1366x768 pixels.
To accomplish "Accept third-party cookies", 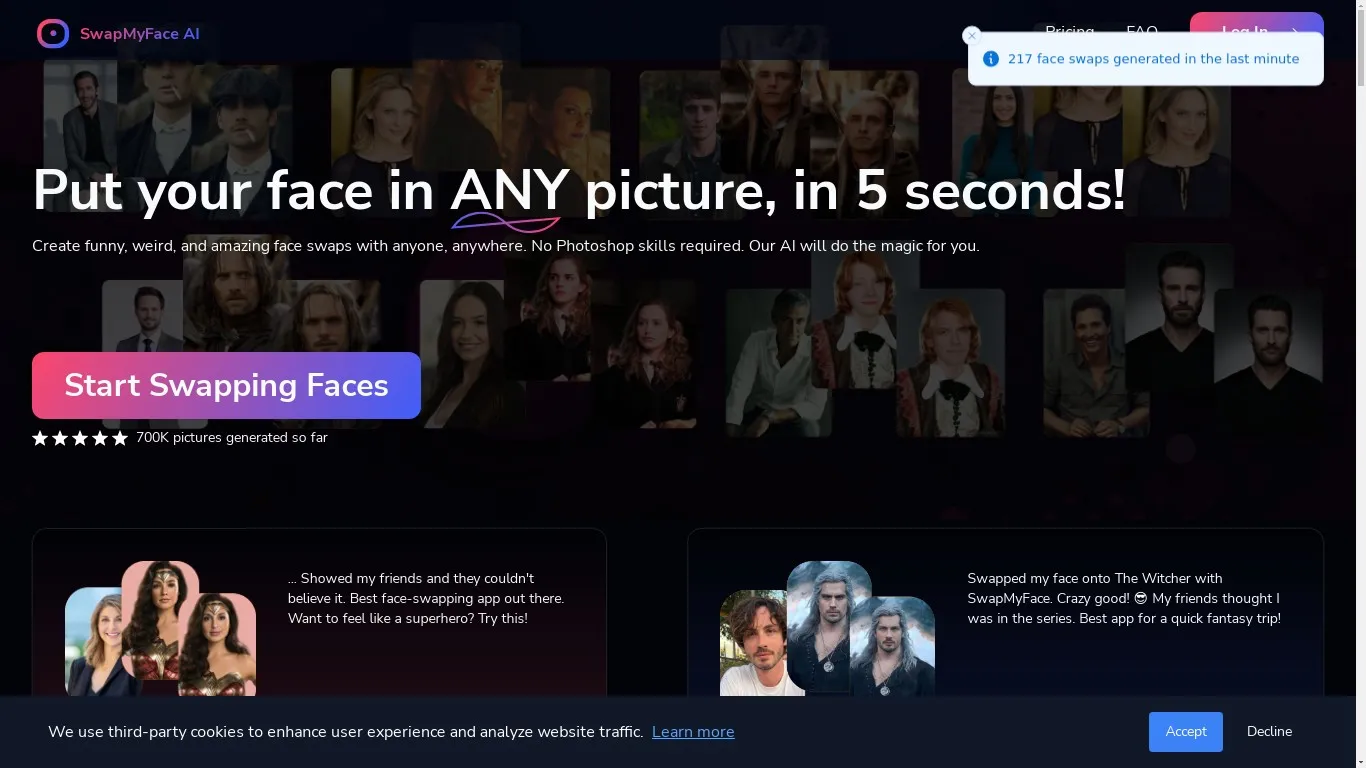I will point(1185,732).
